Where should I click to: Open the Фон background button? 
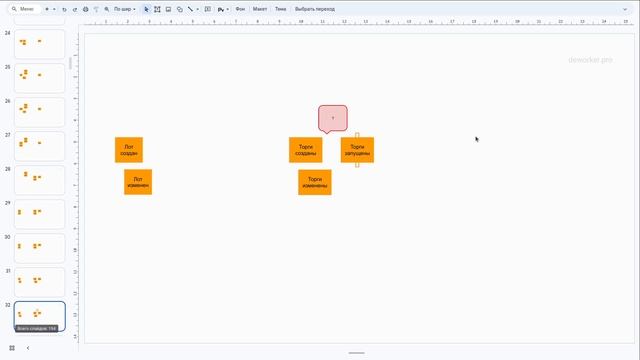[240, 9]
